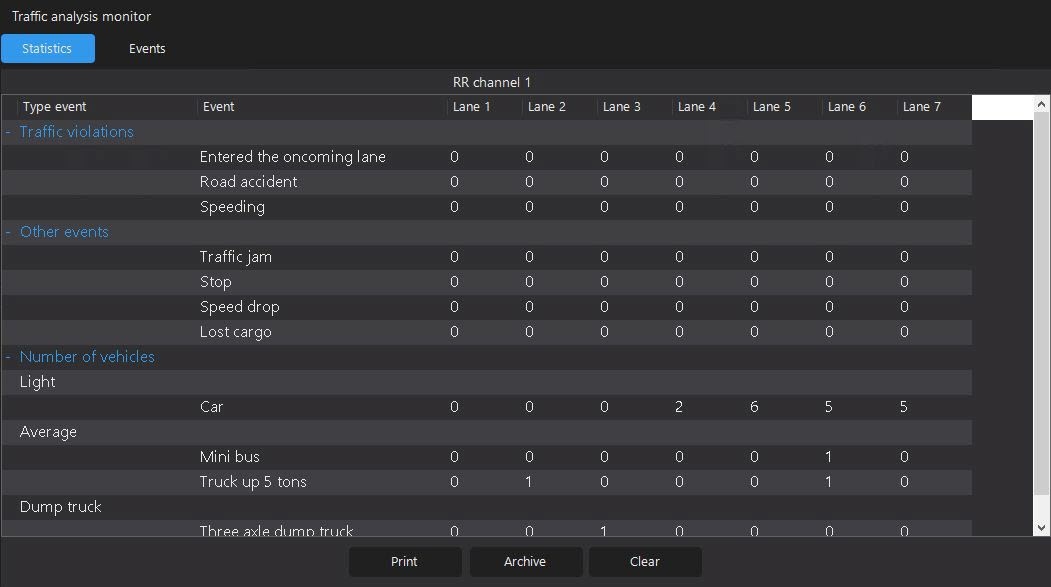Collapse the Number of vehicles group
This screenshot has width=1051, height=587.
coord(8,357)
